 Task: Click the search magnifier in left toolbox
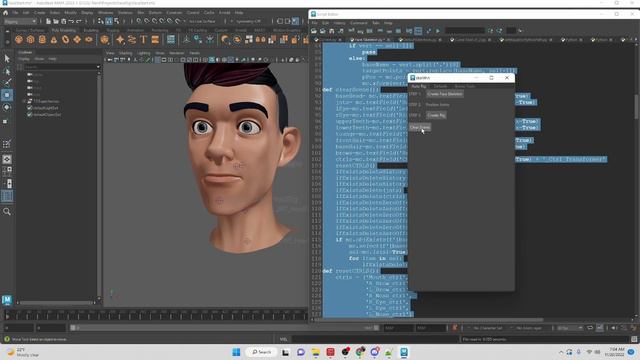(x=7, y=211)
